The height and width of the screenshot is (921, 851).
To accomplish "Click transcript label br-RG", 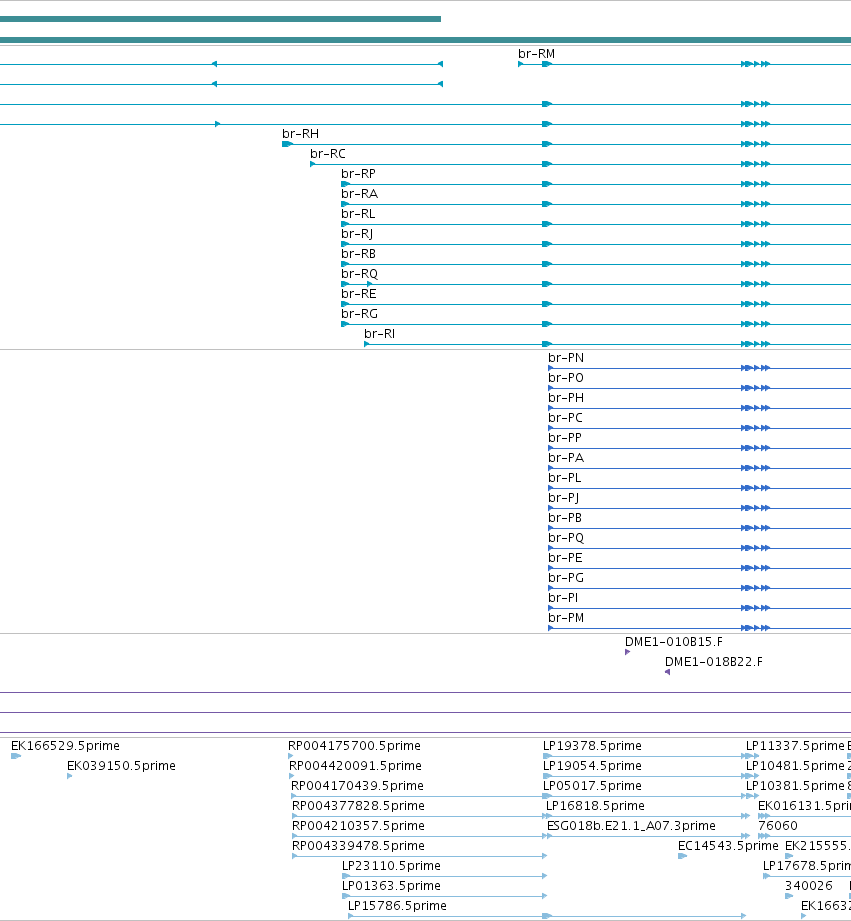I will point(359,314).
